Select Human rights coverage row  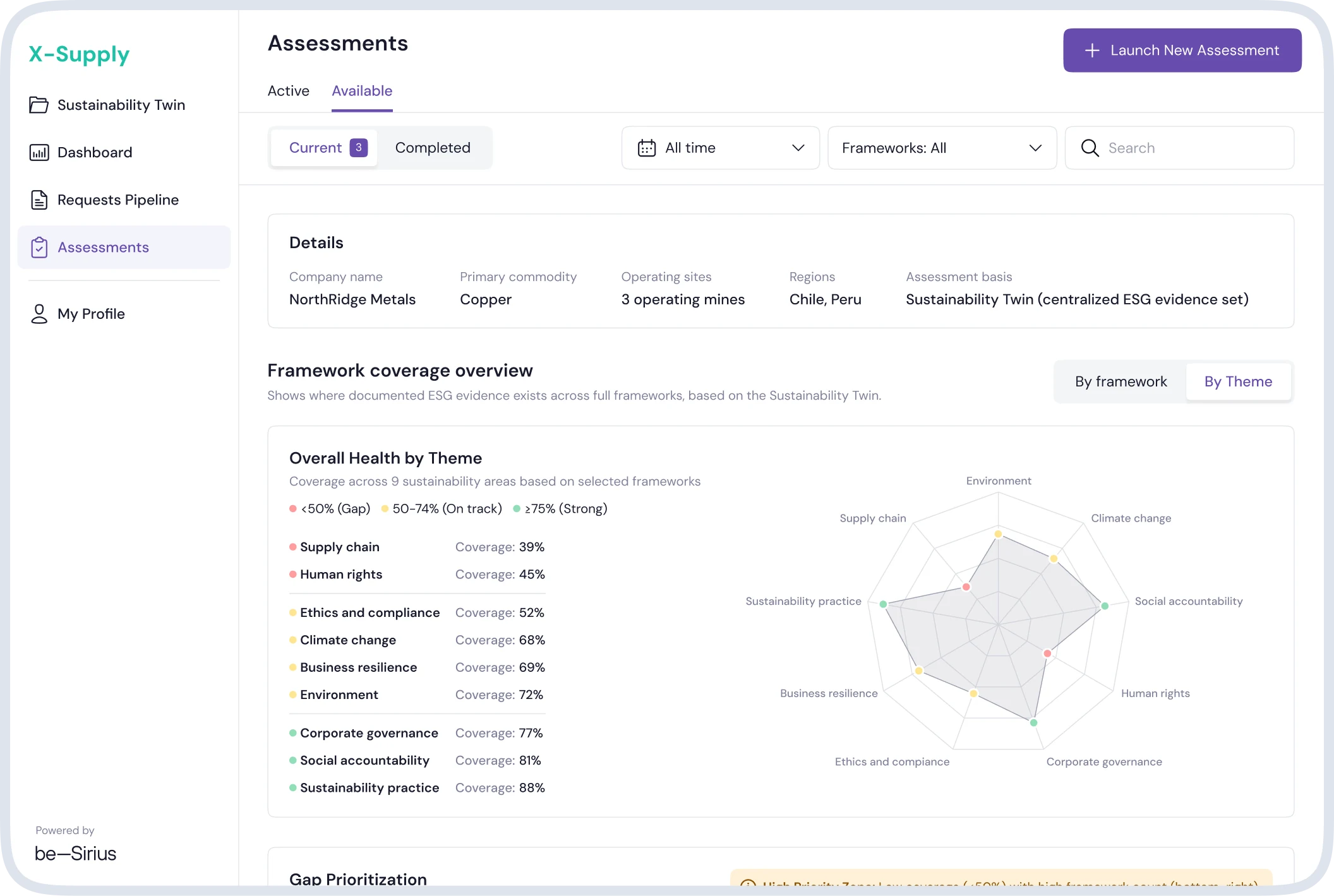(x=417, y=575)
